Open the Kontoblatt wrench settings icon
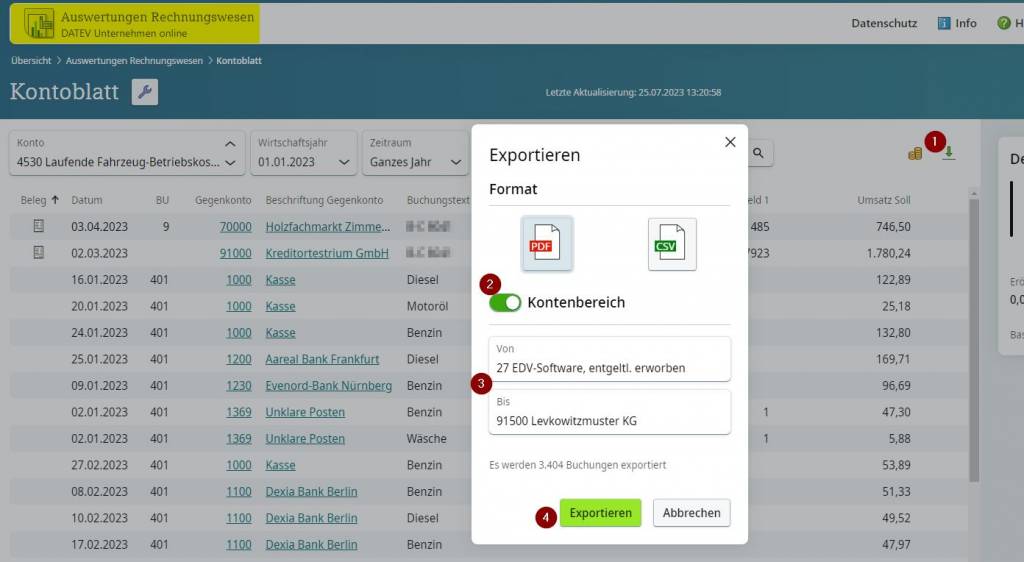The width and height of the screenshot is (1024, 562). (145, 93)
